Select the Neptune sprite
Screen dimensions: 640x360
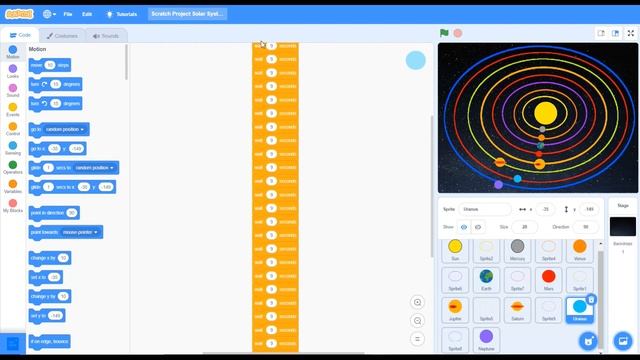pyautogui.click(x=486, y=340)
